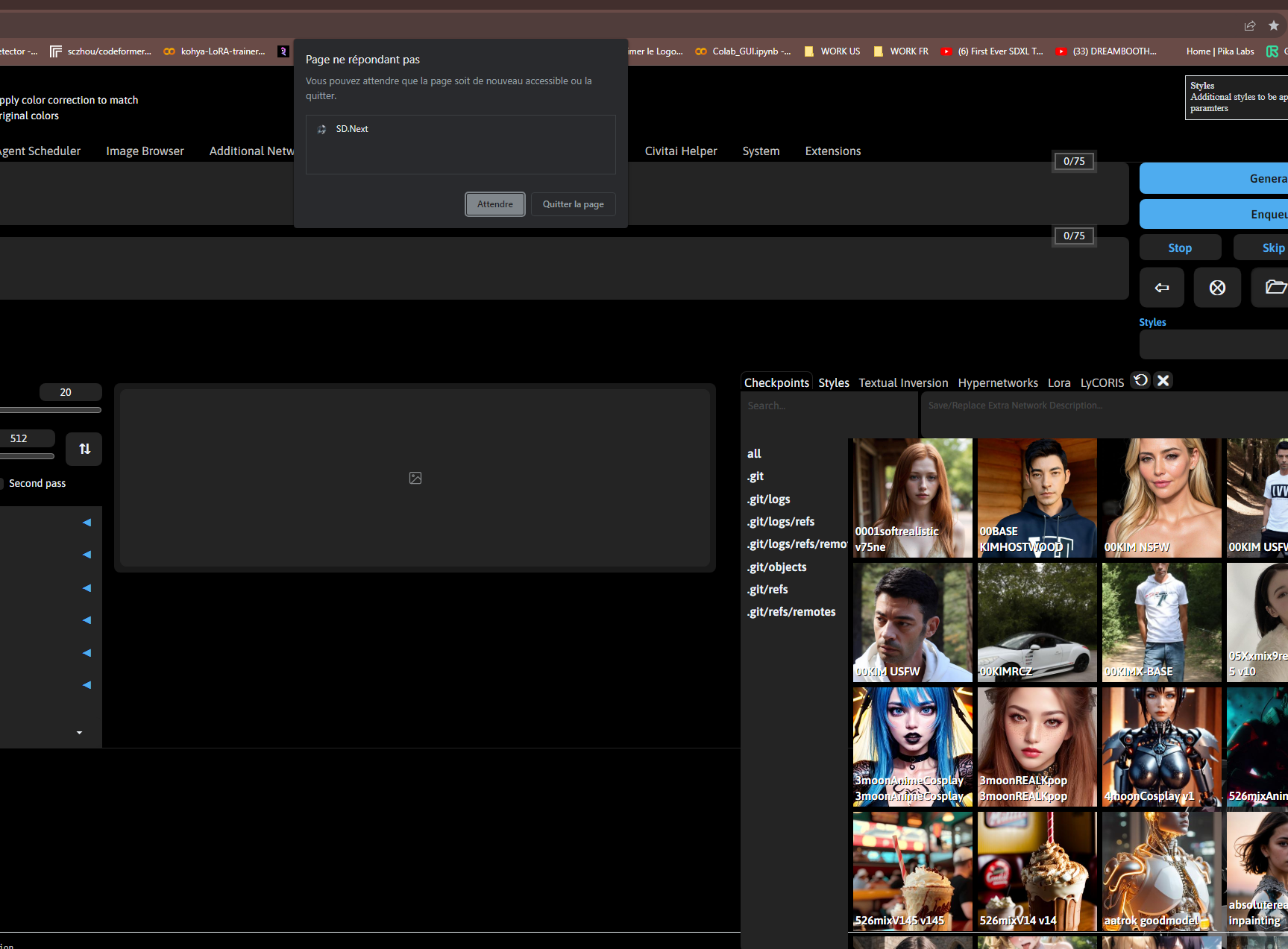Click the restore previous prompt arrow icon
The image size is (1288, 949).
(x=1161, y=287)
